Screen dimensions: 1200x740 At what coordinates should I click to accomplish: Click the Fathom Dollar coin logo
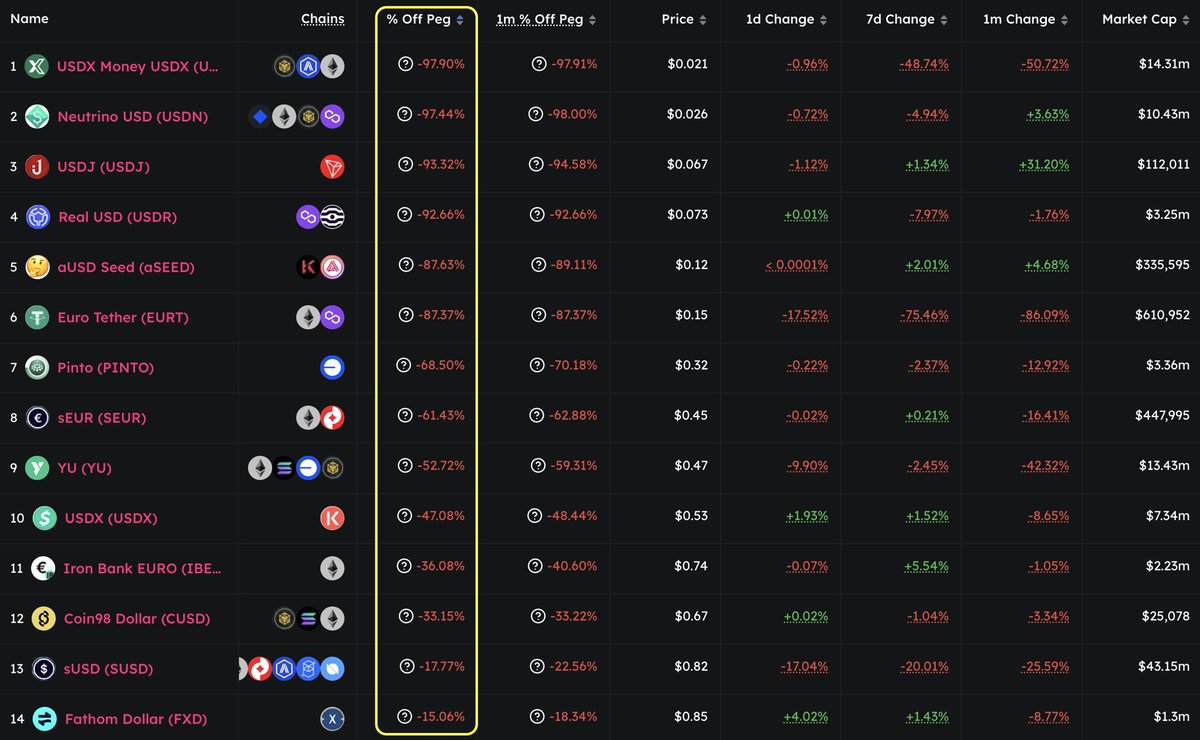click(44, 718)
